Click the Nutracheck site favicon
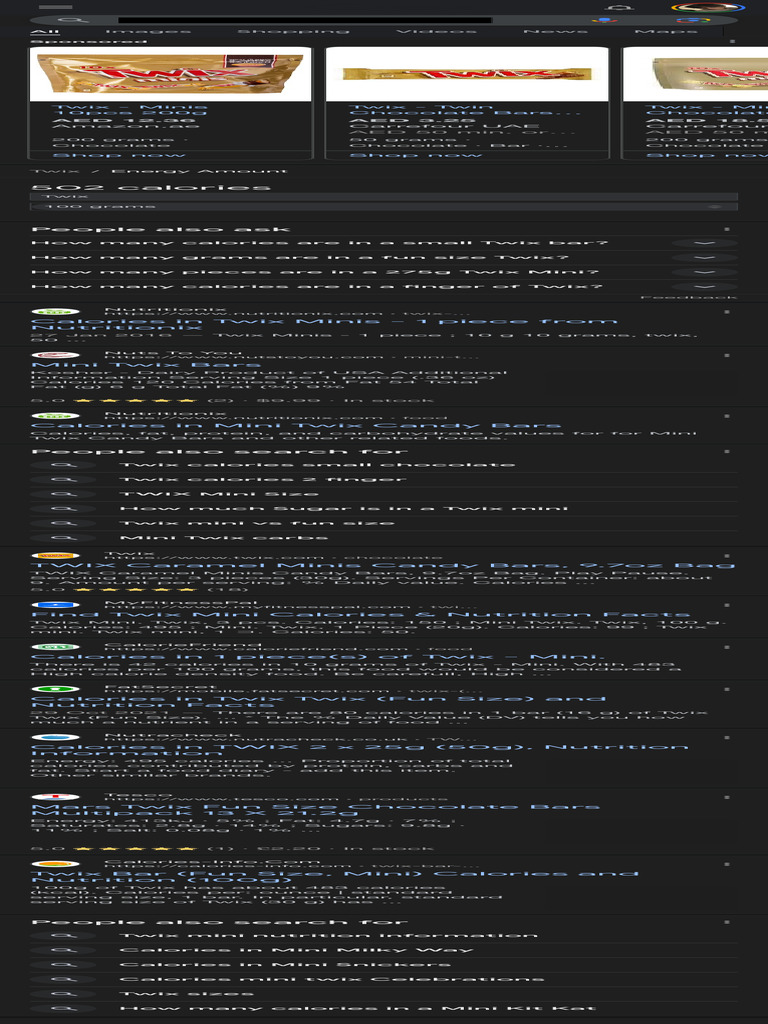This screenshot has width=768, height=1024. (56, 737)
